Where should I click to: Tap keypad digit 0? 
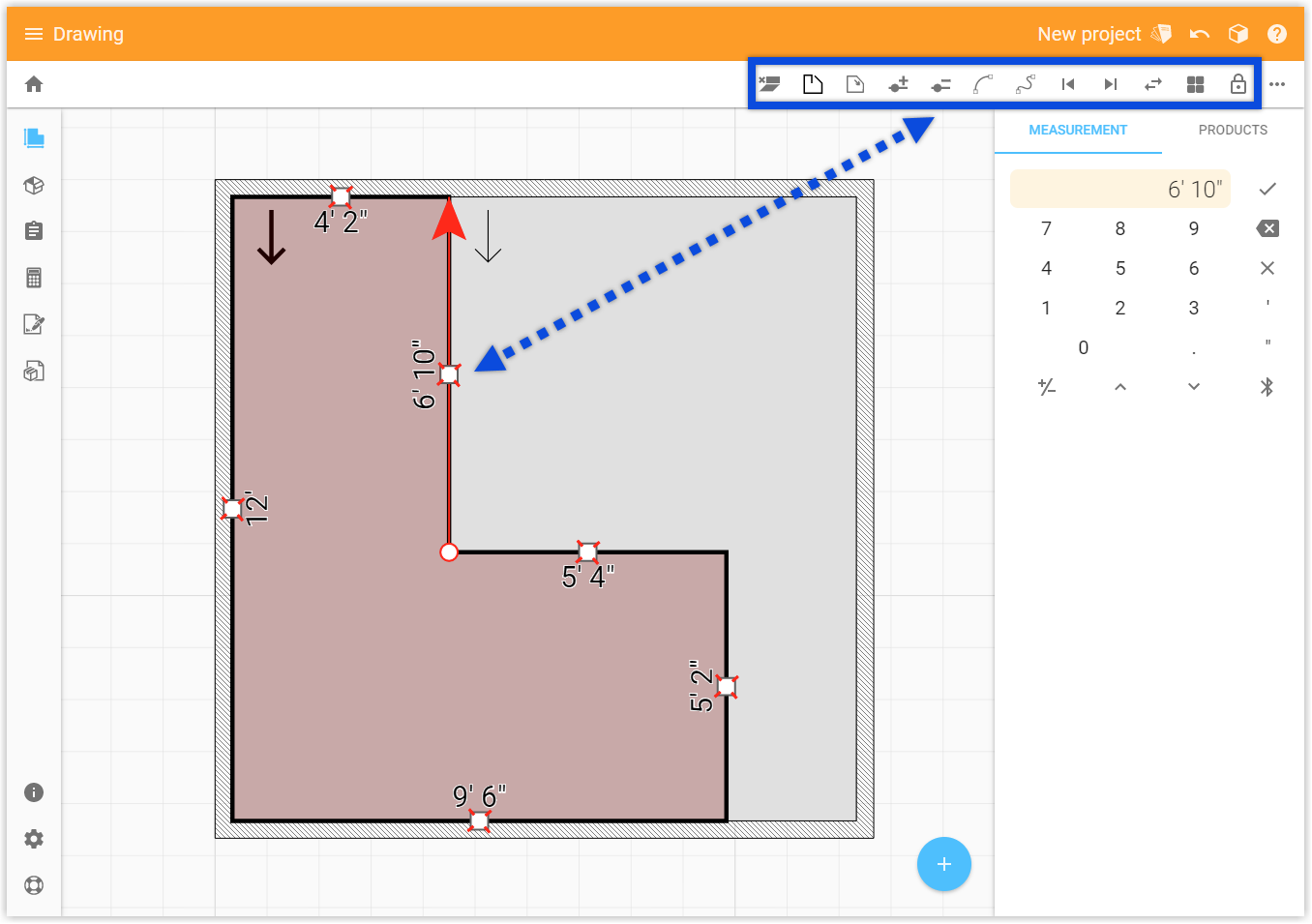click(x=1084, y=347)
